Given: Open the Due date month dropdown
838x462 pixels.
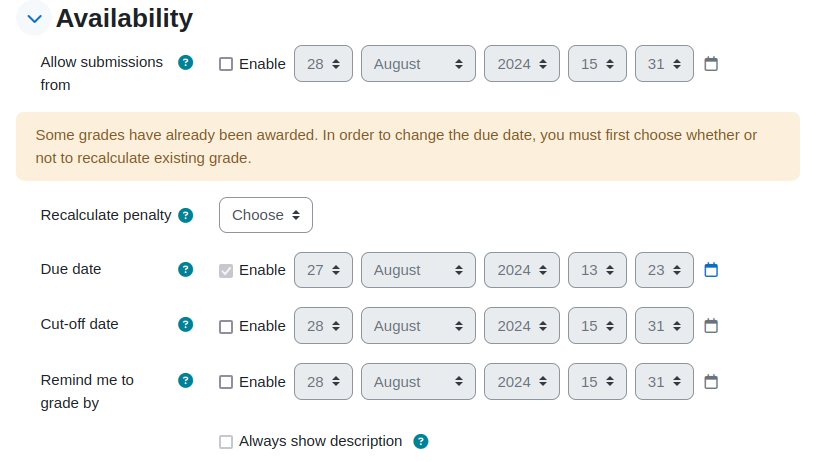Looking at the screenshot, I should click(418, 270).
